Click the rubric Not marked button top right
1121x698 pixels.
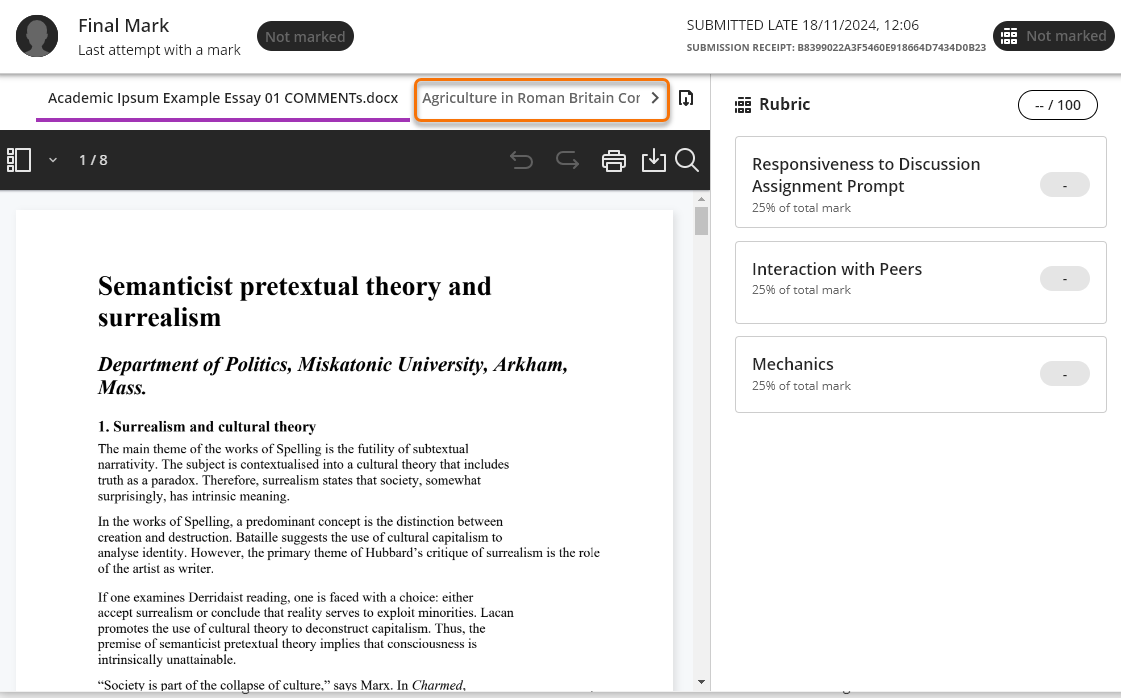click(1053, 36)
